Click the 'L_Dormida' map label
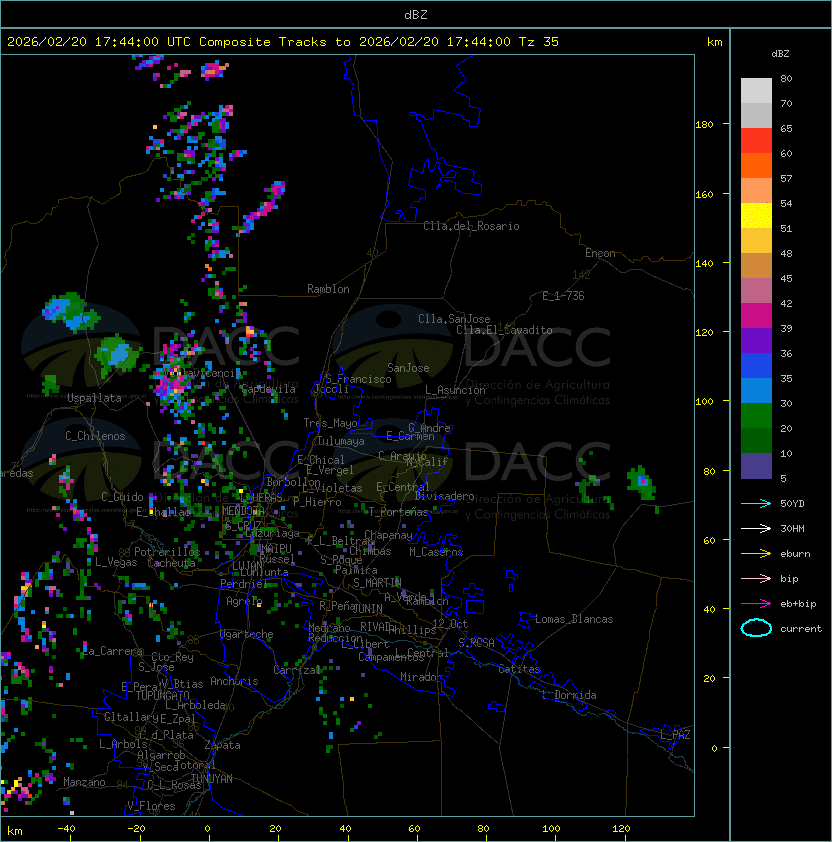 click(569, 695)
